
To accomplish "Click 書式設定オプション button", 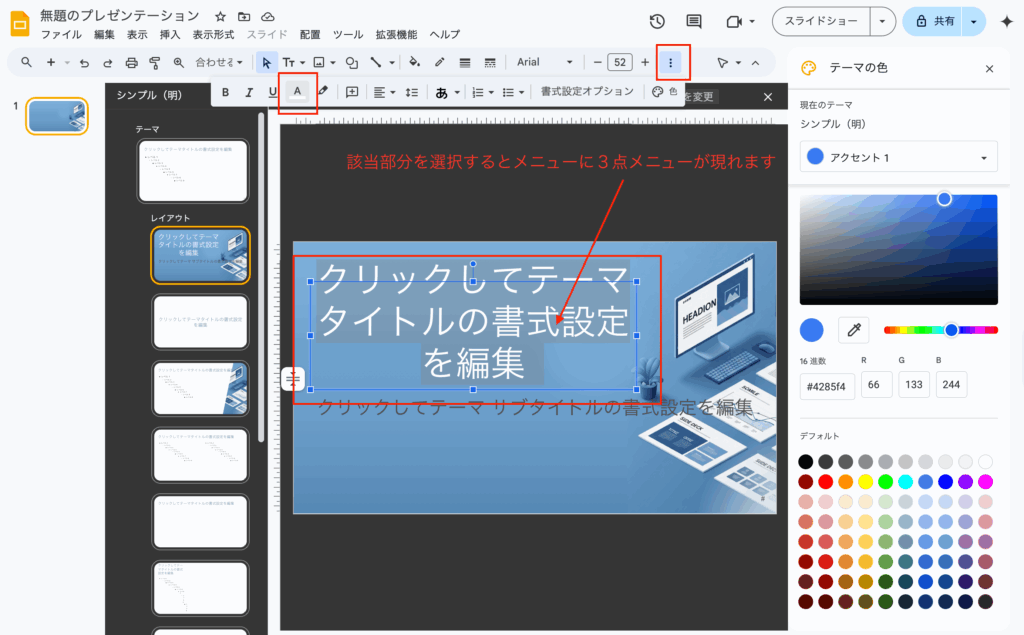I will 587,92.
